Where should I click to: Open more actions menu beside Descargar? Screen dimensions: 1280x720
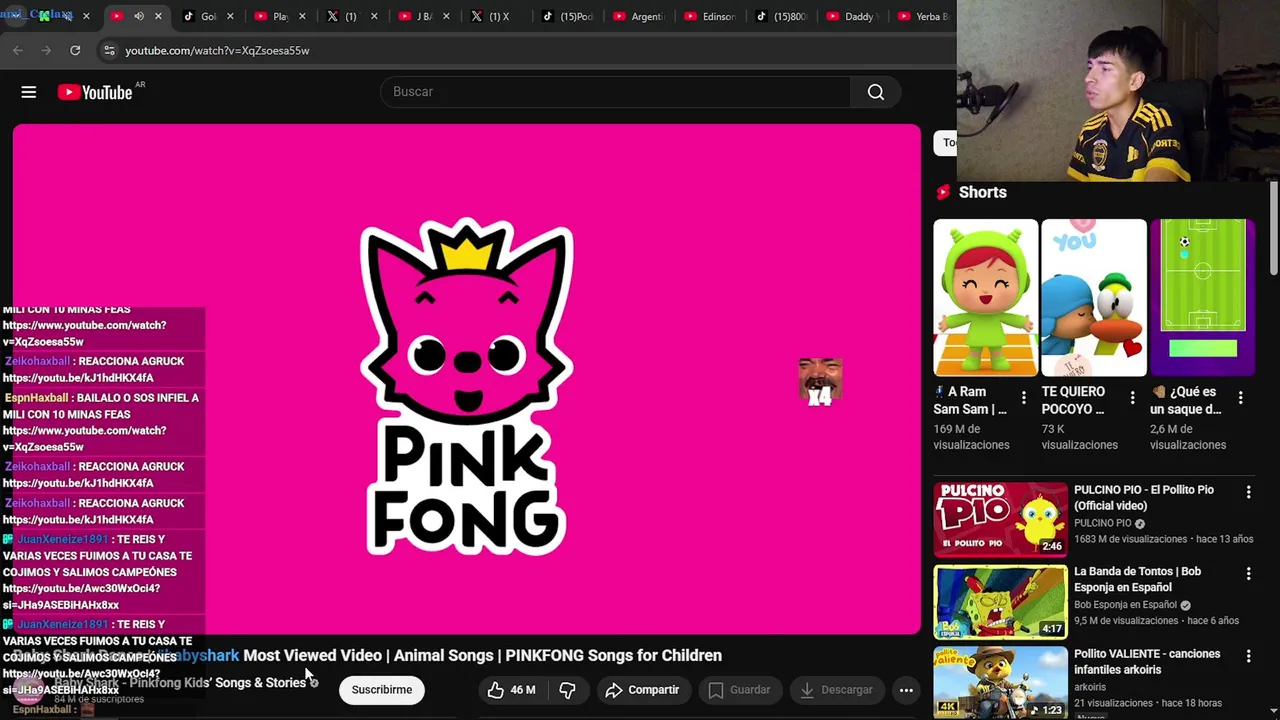(906, 690)
